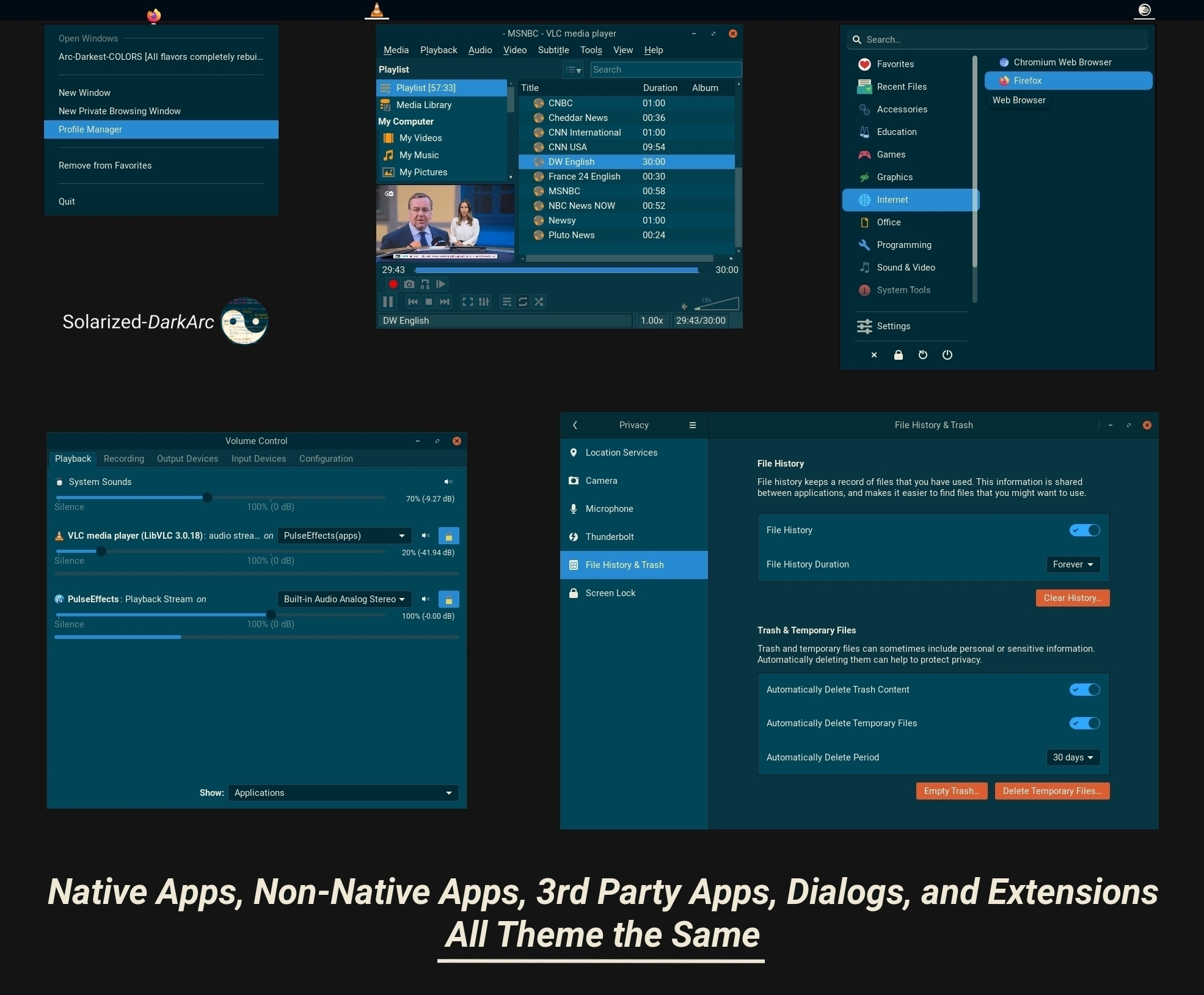Viewport: 1204px width, 995px height.
Task: Toggle VLC random shuffle playback
Action: pyautogui.click(x=539, y=302)
